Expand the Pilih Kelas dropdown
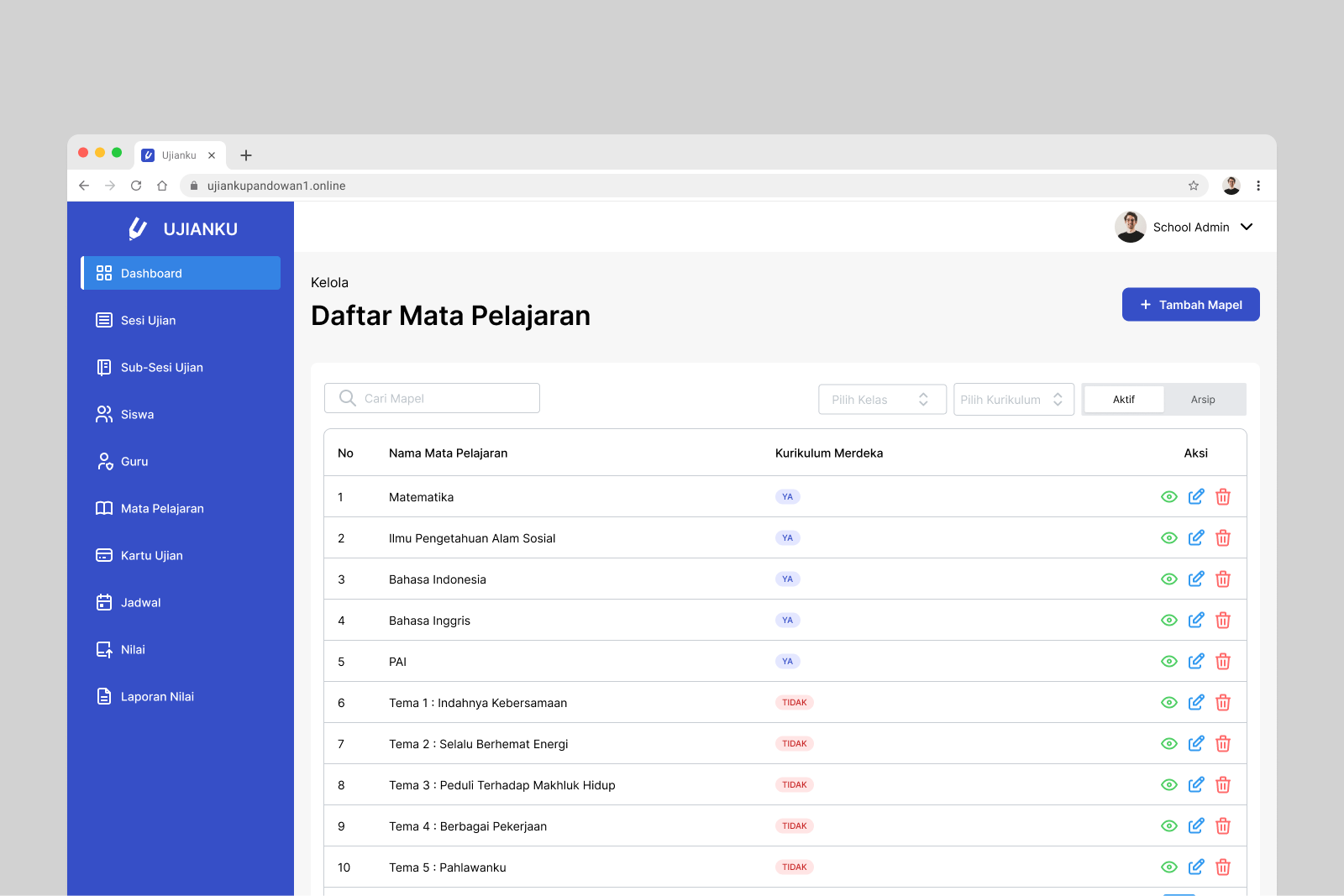The width and height of the screenshot is (1344, 896). point(882,399)
